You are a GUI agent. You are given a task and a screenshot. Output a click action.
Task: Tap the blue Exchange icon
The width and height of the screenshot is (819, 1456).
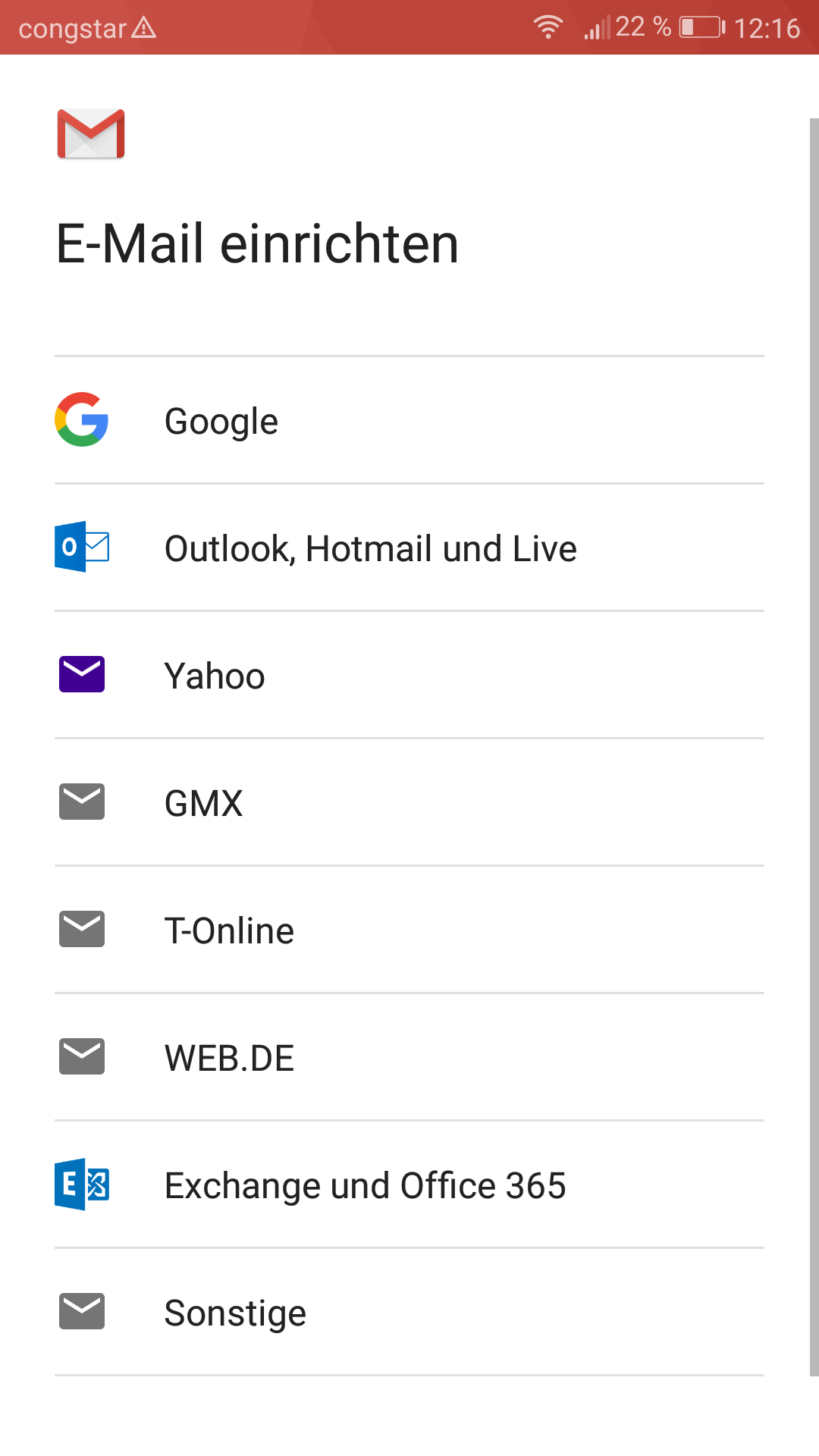(x=82, y=1184)
